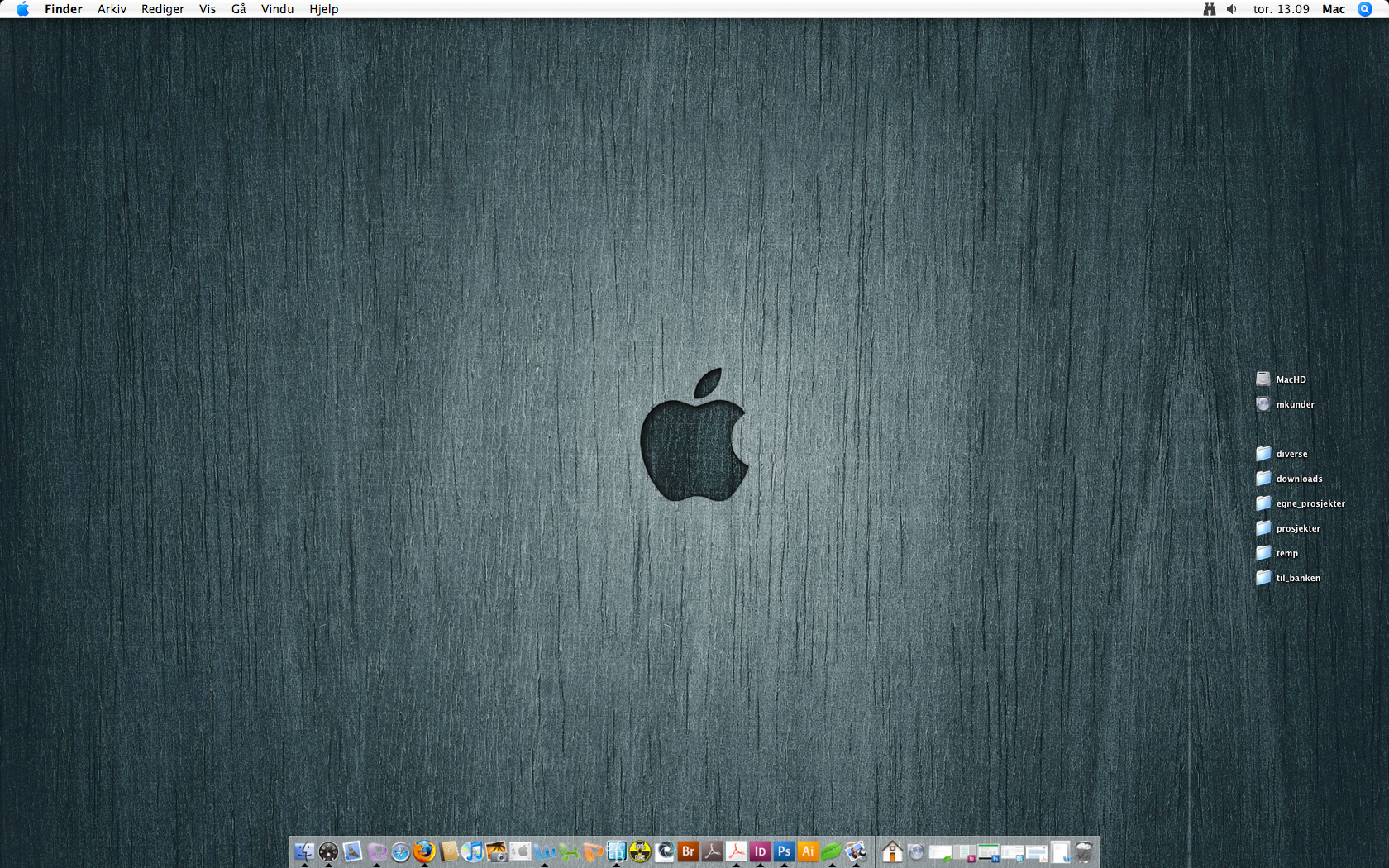Select the prosjekter folder on desktop
The image size is (1389, 868).
coord(1288,528)
